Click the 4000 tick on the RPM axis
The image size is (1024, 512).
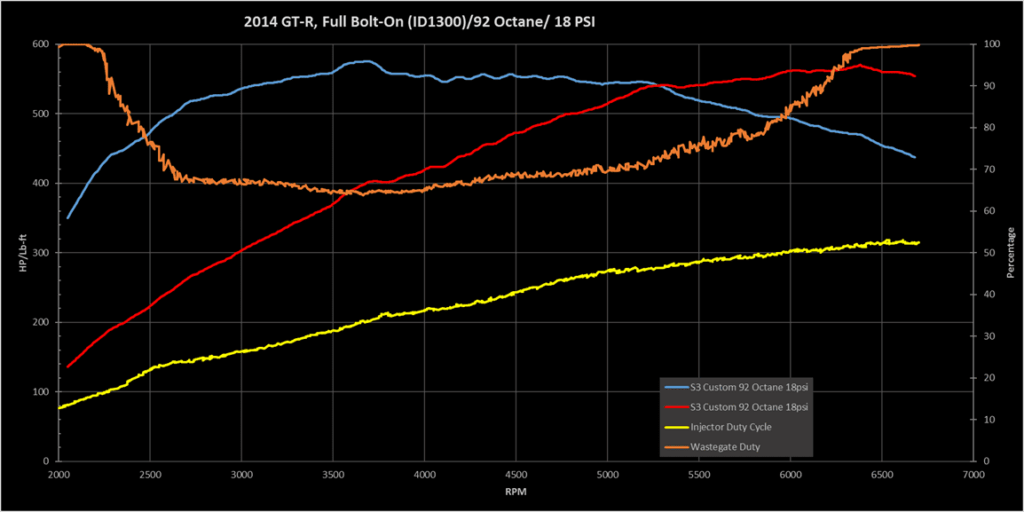click(424, 474)
